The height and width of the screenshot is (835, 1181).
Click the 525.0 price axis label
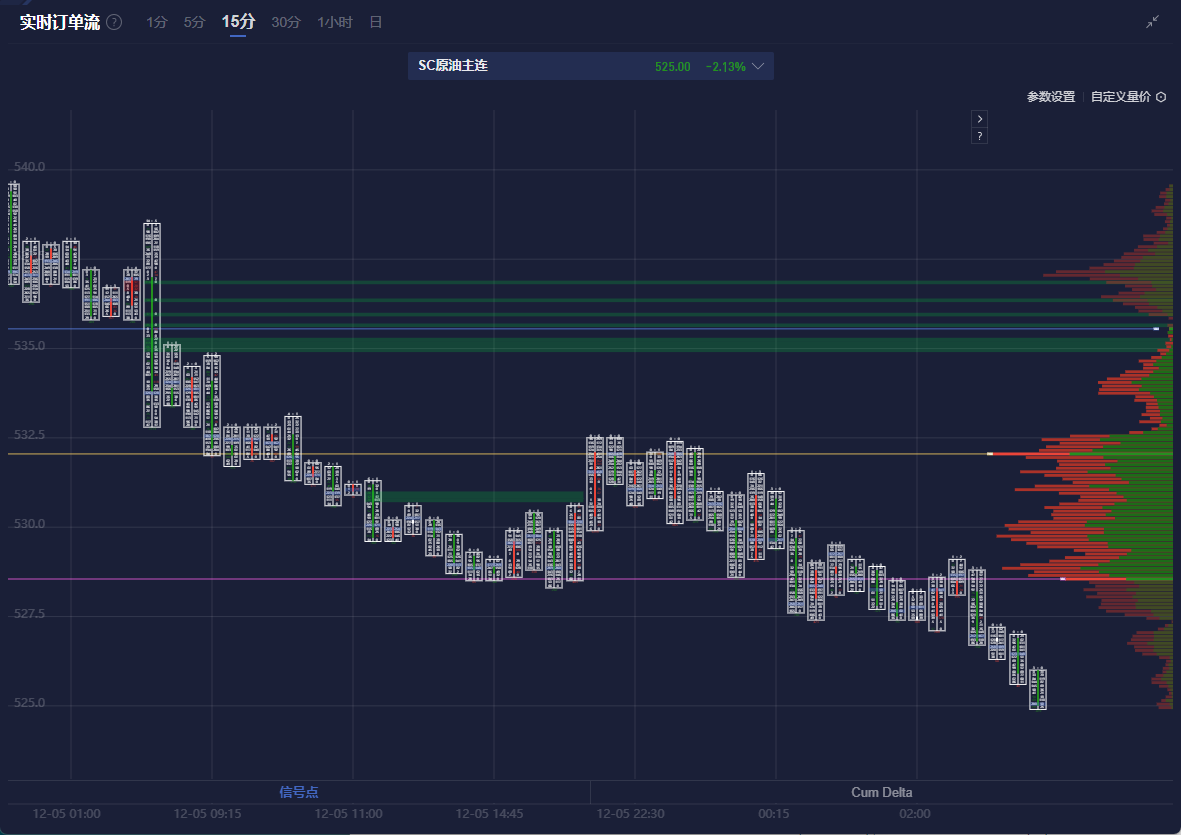tap(29, 702)
